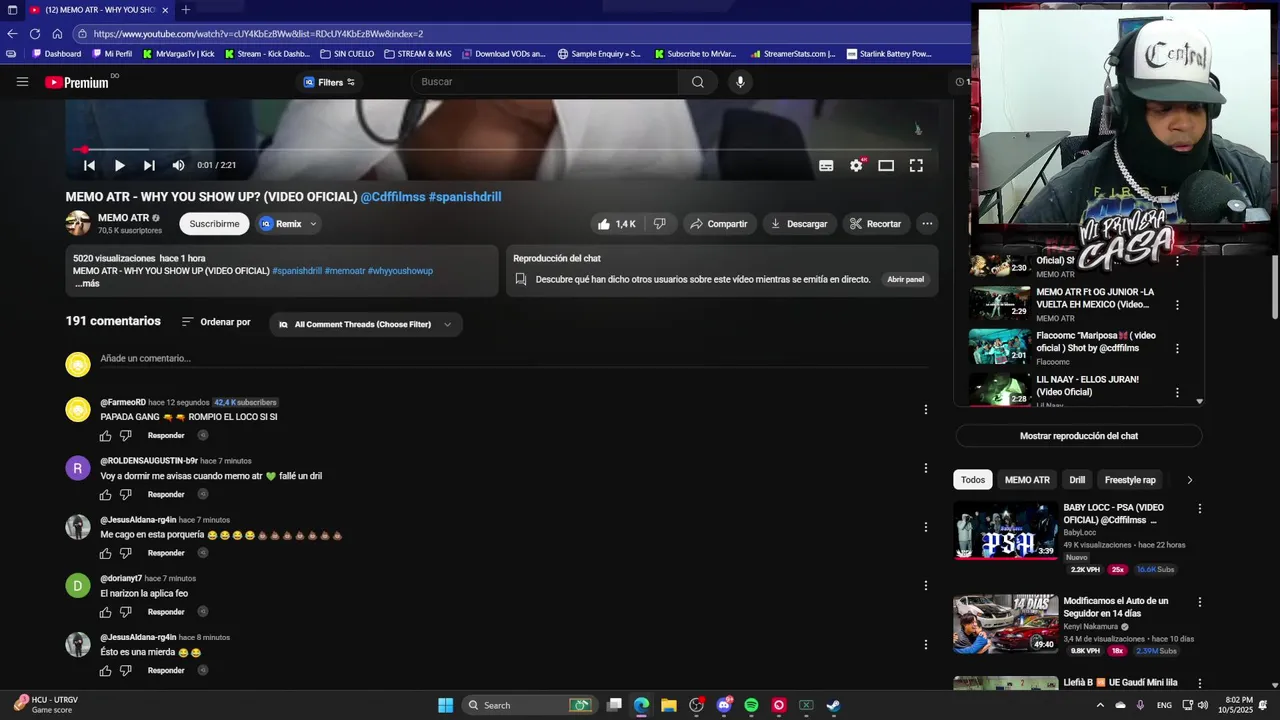Subscribe with the Suscribirme button
Image resolution: width=1280 pixels, height=720 pixels.
[214, 224]
